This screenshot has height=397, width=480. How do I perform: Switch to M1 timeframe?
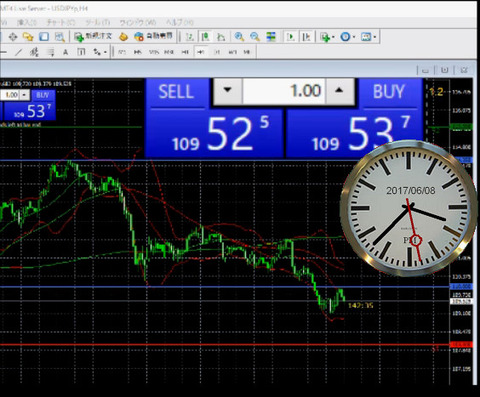[x=122, y=52]
